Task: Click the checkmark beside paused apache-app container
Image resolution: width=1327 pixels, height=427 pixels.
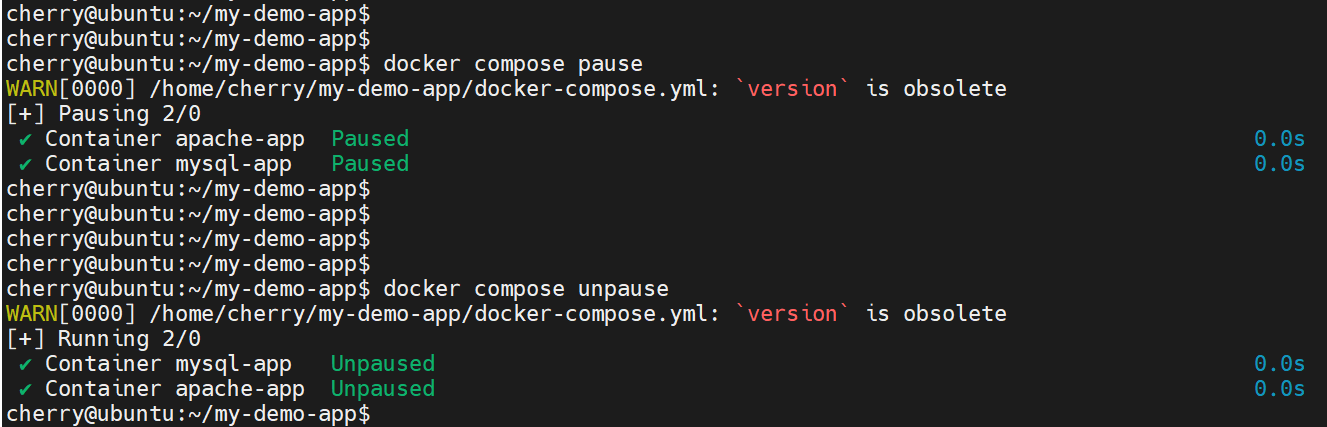Action: point(25,139)
